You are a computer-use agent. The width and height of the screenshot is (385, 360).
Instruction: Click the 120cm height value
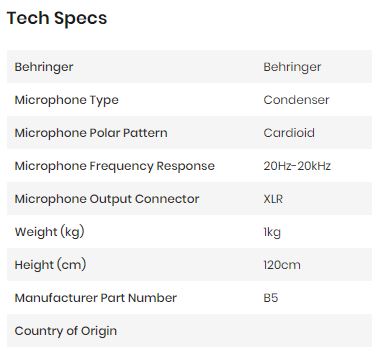[282, 265]
